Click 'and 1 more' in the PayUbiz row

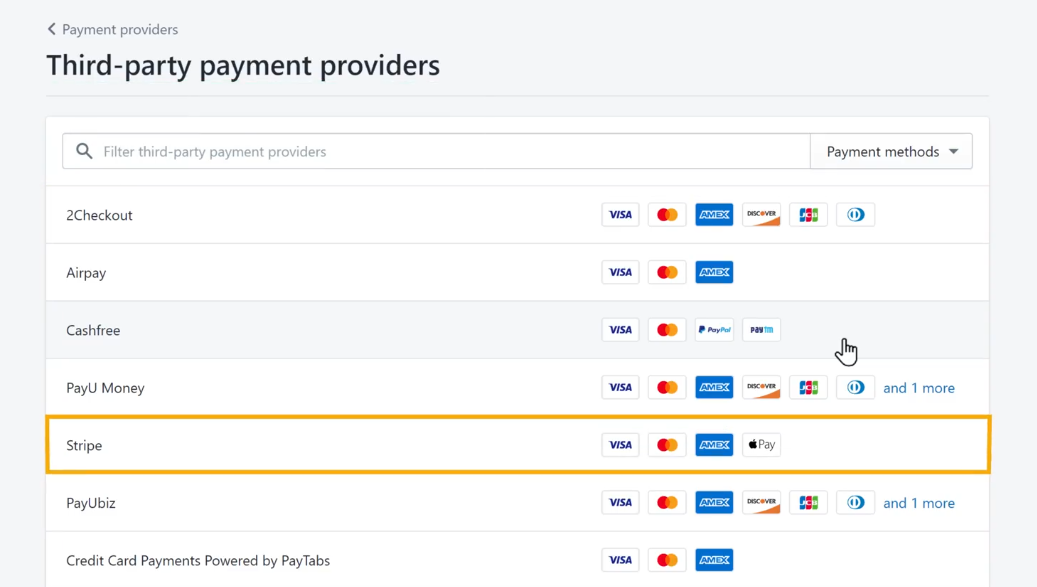(919, 503)
